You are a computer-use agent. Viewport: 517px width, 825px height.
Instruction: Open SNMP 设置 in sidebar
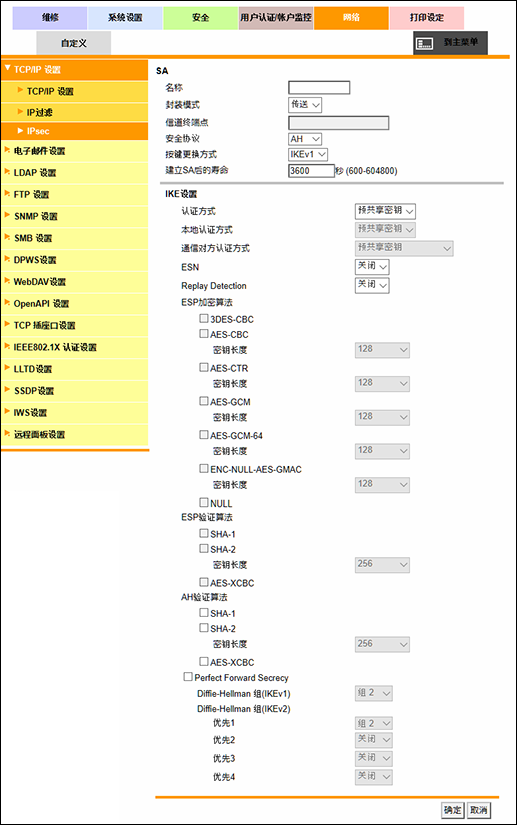(x=75, y=216)
